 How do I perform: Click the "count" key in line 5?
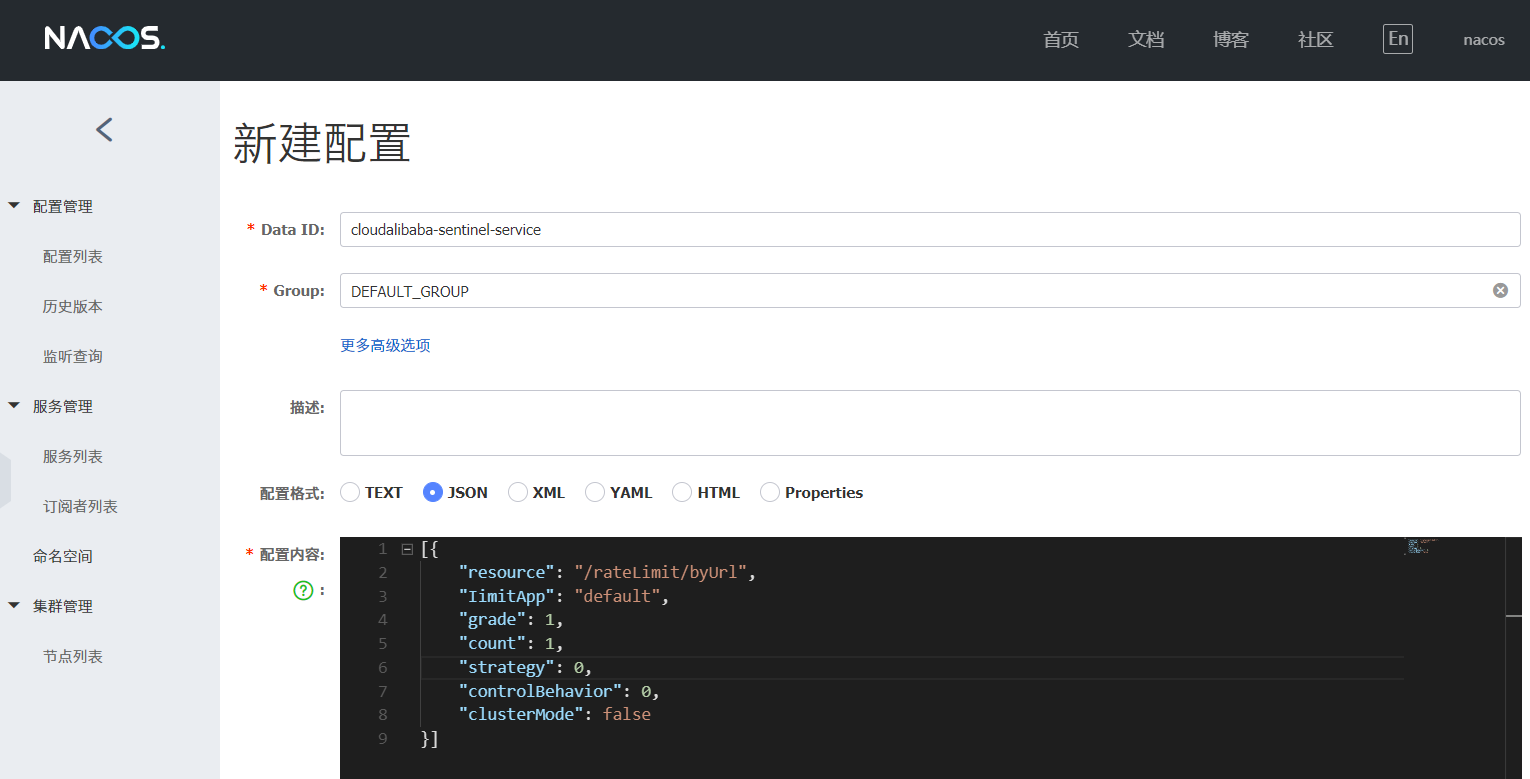491,644
